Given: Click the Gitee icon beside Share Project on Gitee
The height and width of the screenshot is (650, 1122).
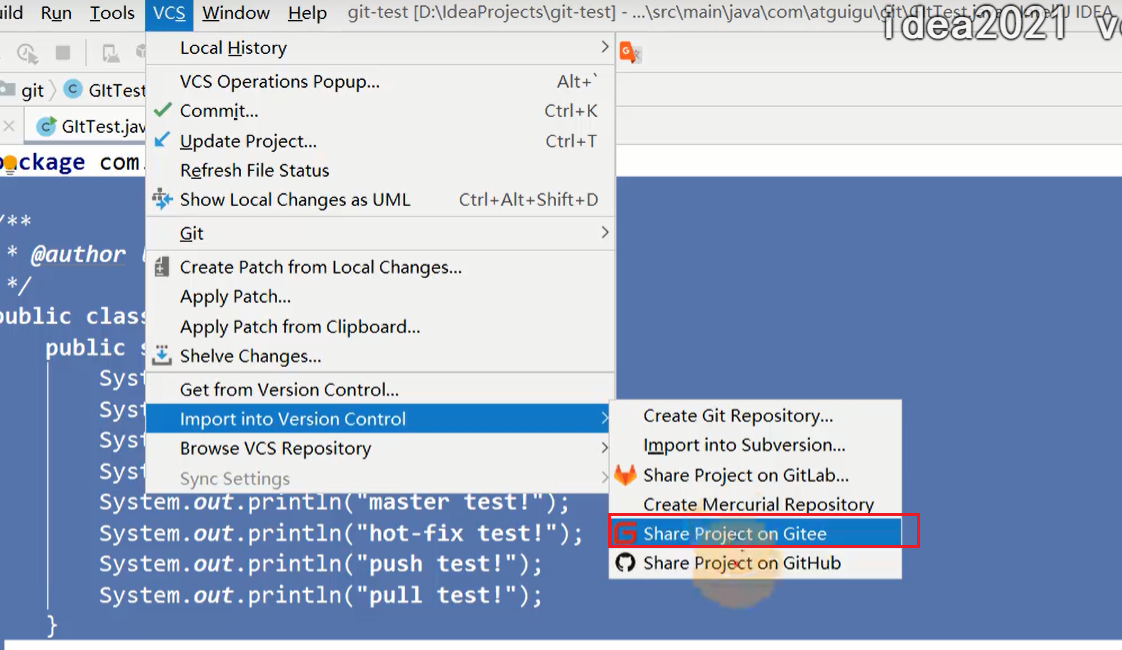Looking at the screenshot, I should (x=625, y=533).
